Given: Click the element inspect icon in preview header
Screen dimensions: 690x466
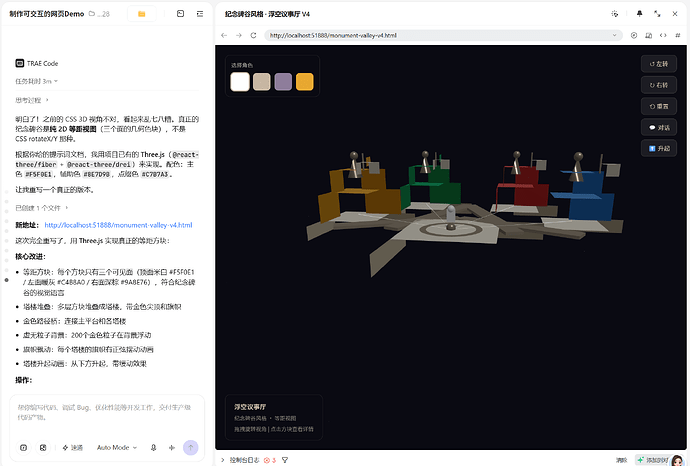Looking at the screenshot, I should [x=615, y=14].
